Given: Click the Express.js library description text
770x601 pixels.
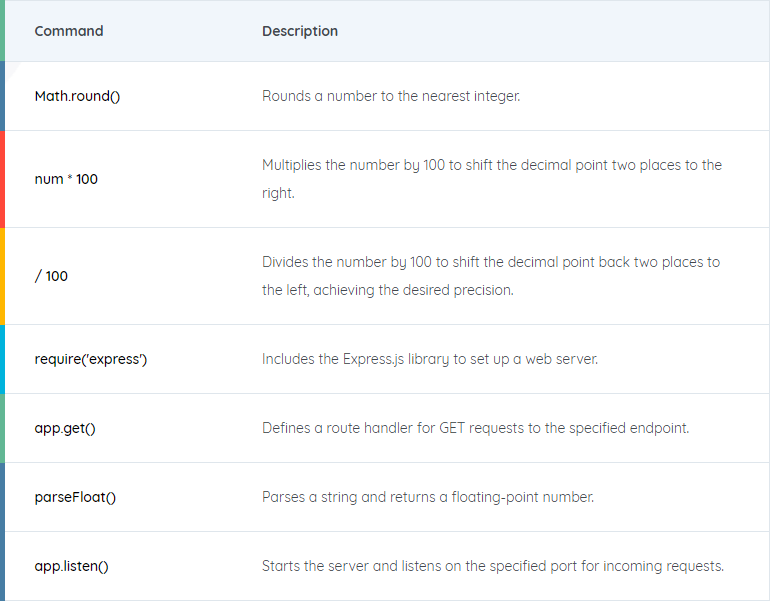Looking at the screenshot, I should [x=430, y=359].
